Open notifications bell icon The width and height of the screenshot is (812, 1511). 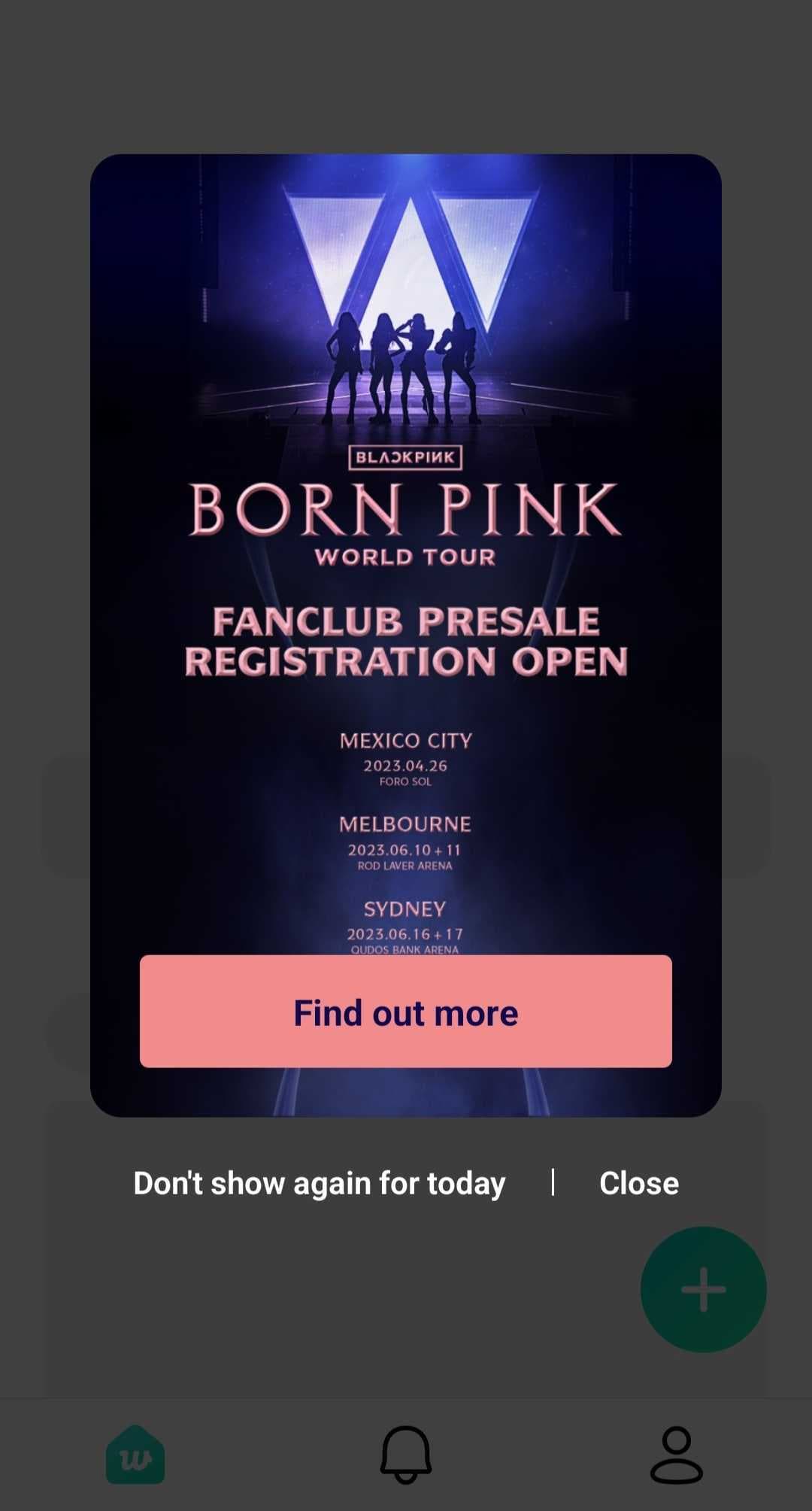click(x=406, y=1455)
